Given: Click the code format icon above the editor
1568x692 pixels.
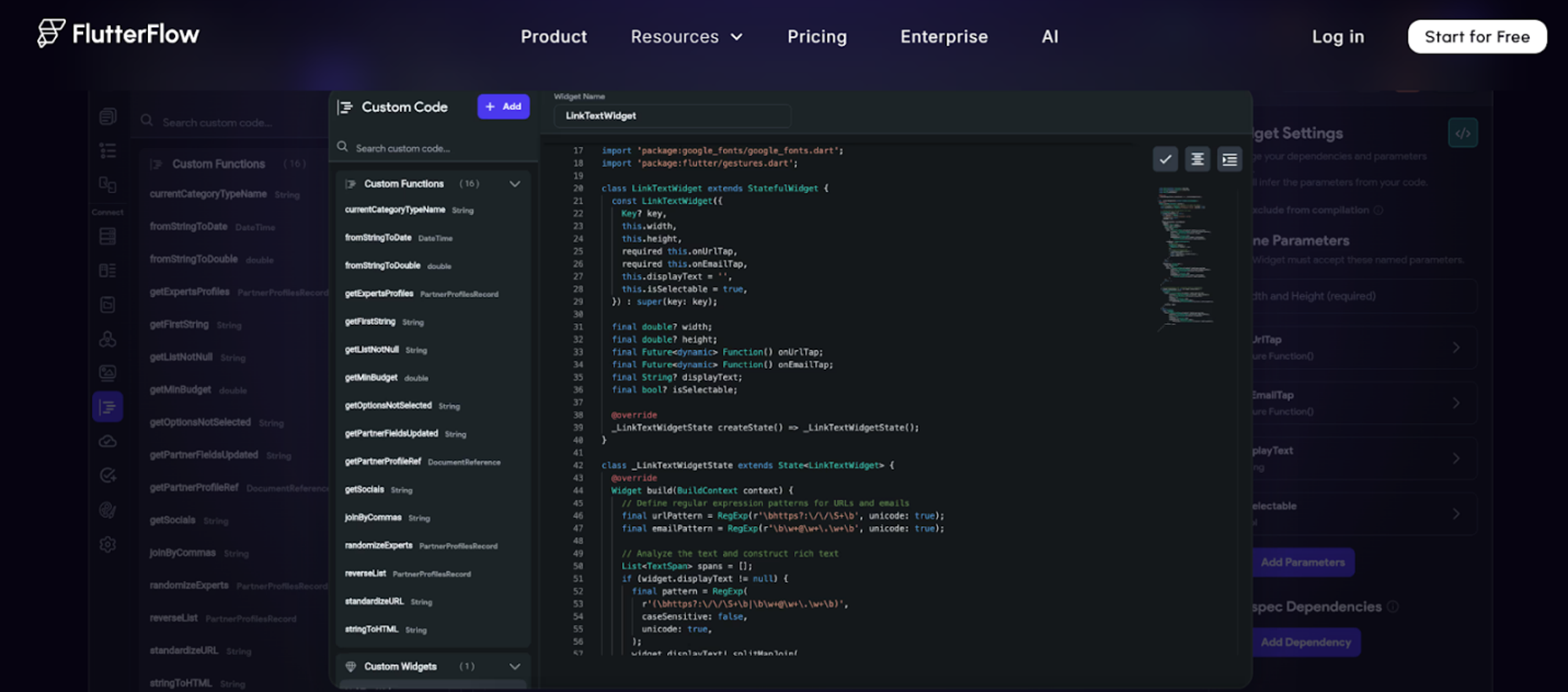Looking at the screenshot, I should [1197, 159].
